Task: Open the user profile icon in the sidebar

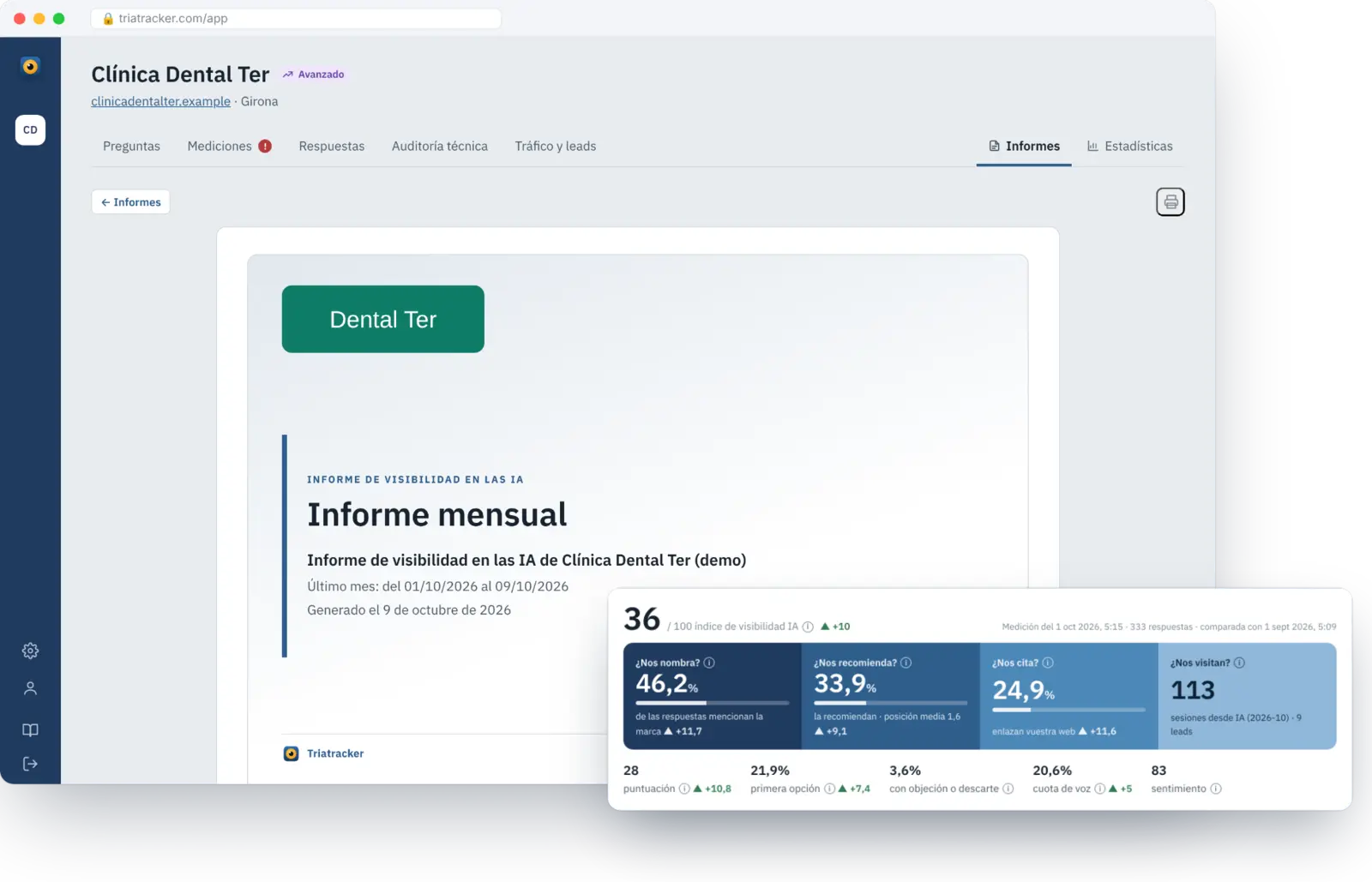Action: pyautogui.click(x=30, y=688)
